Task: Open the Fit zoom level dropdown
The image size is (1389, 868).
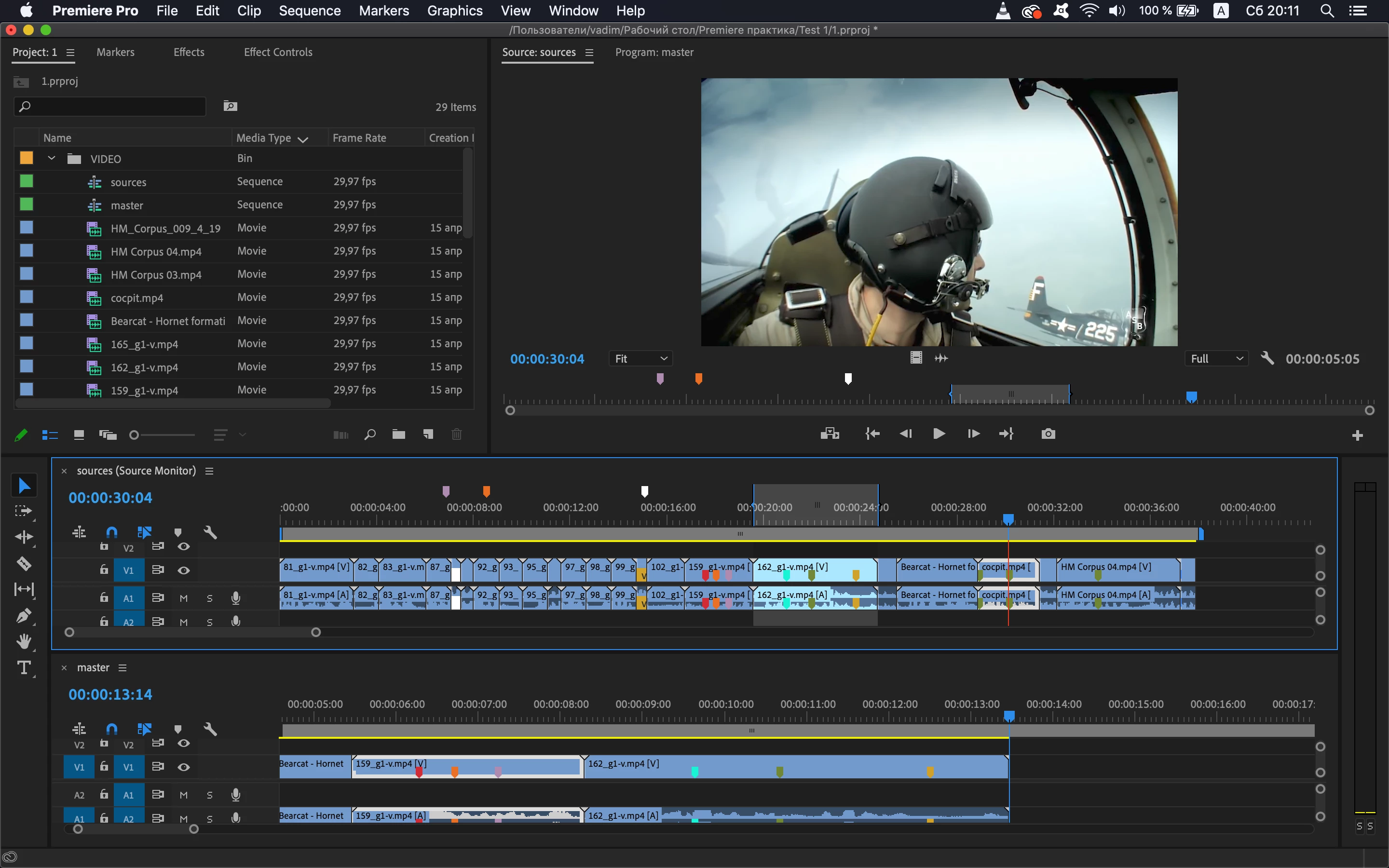Action: pyautogui.click(x=640, y=359)
